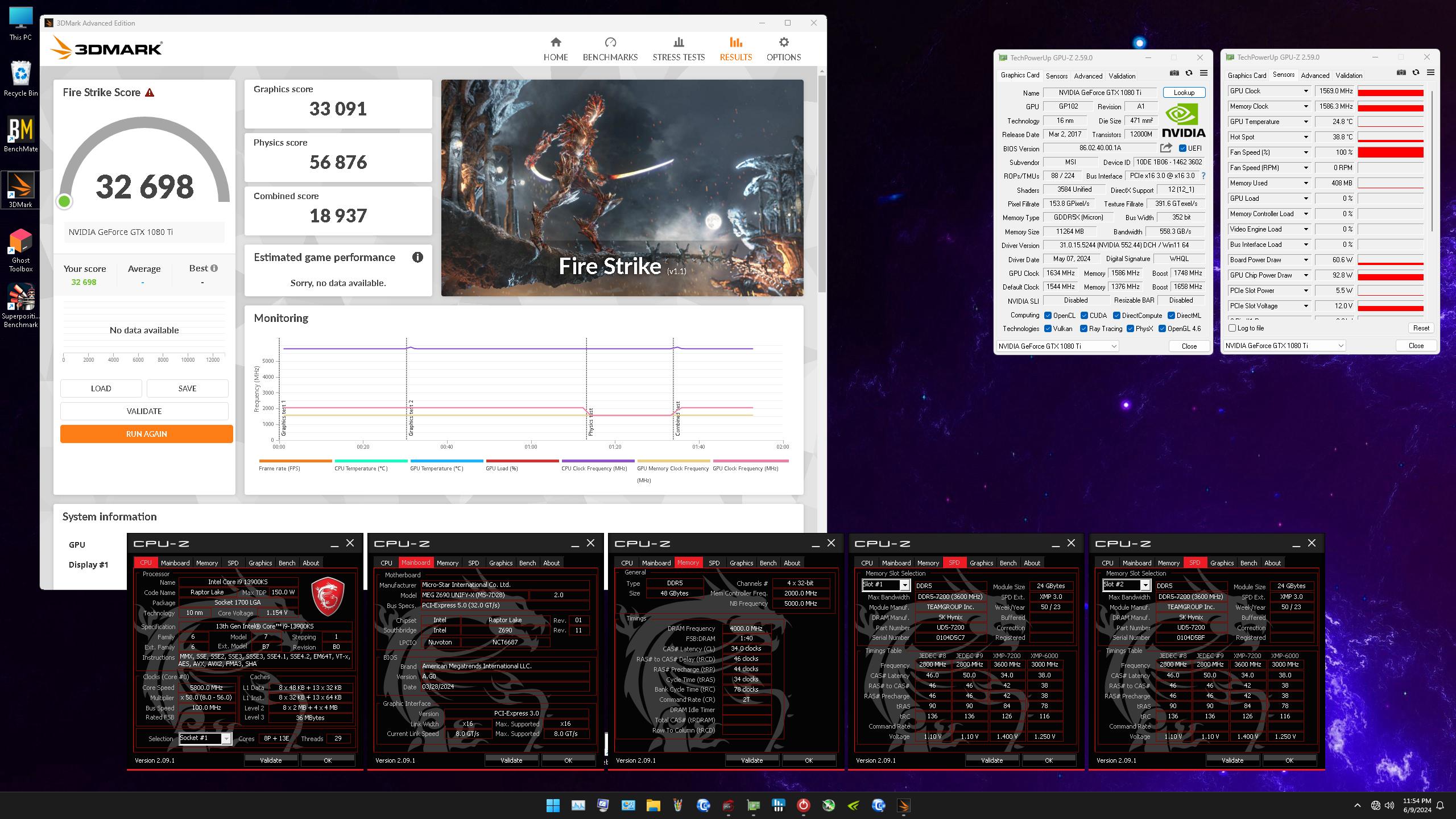Toggle the OpenCL checkbox in GPU-Z
Screen dimensions: 1456x819
pyautogui.click(x=1048, y=316)
